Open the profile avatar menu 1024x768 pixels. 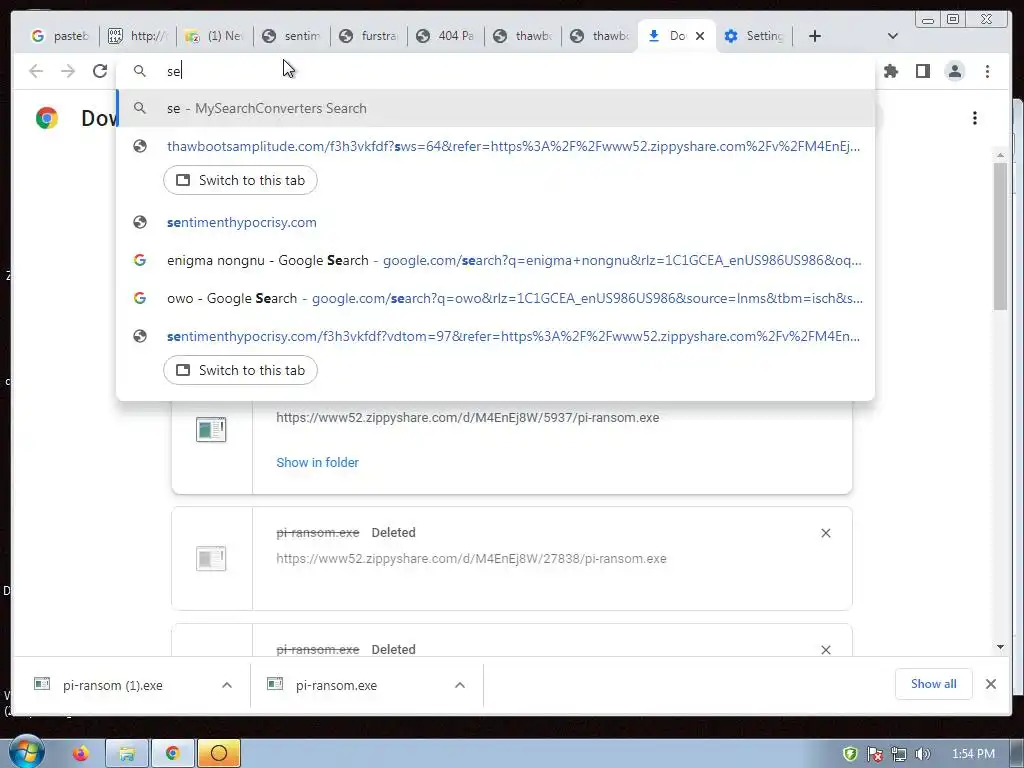pos(955,71)
